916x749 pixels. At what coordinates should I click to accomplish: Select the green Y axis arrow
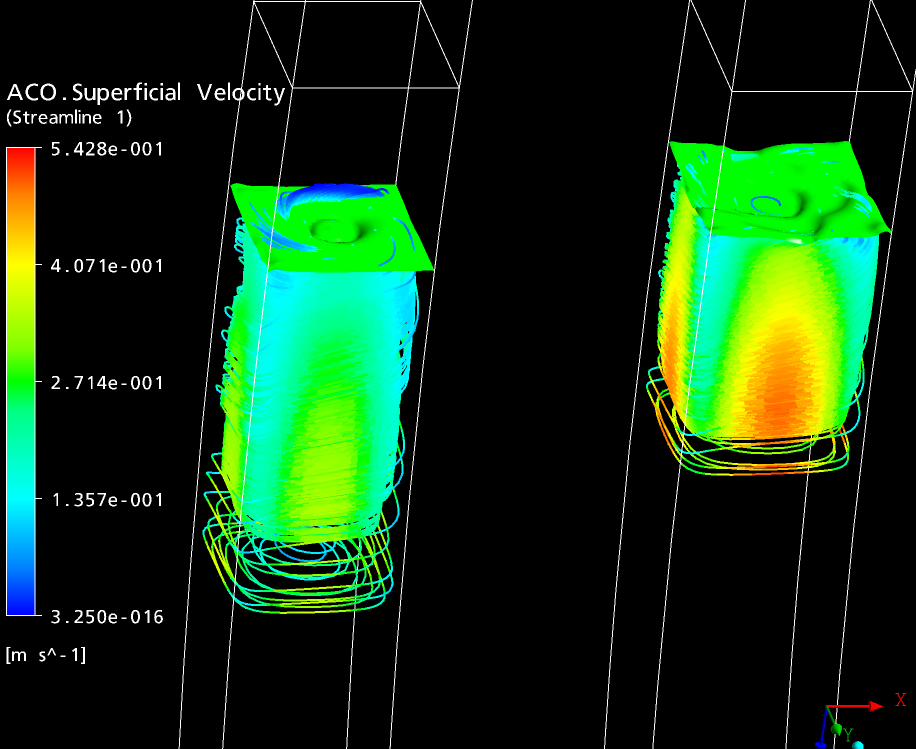coord(836,728)
